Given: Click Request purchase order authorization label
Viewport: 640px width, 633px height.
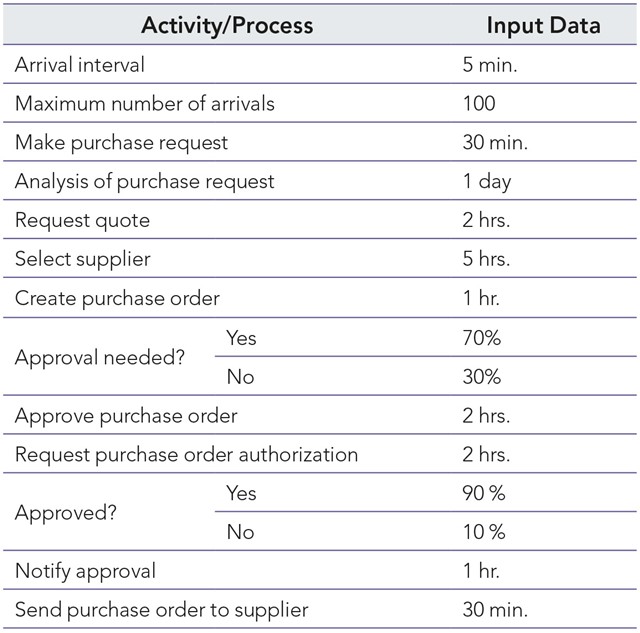Looking at the screenshot, I should (186, 454).
